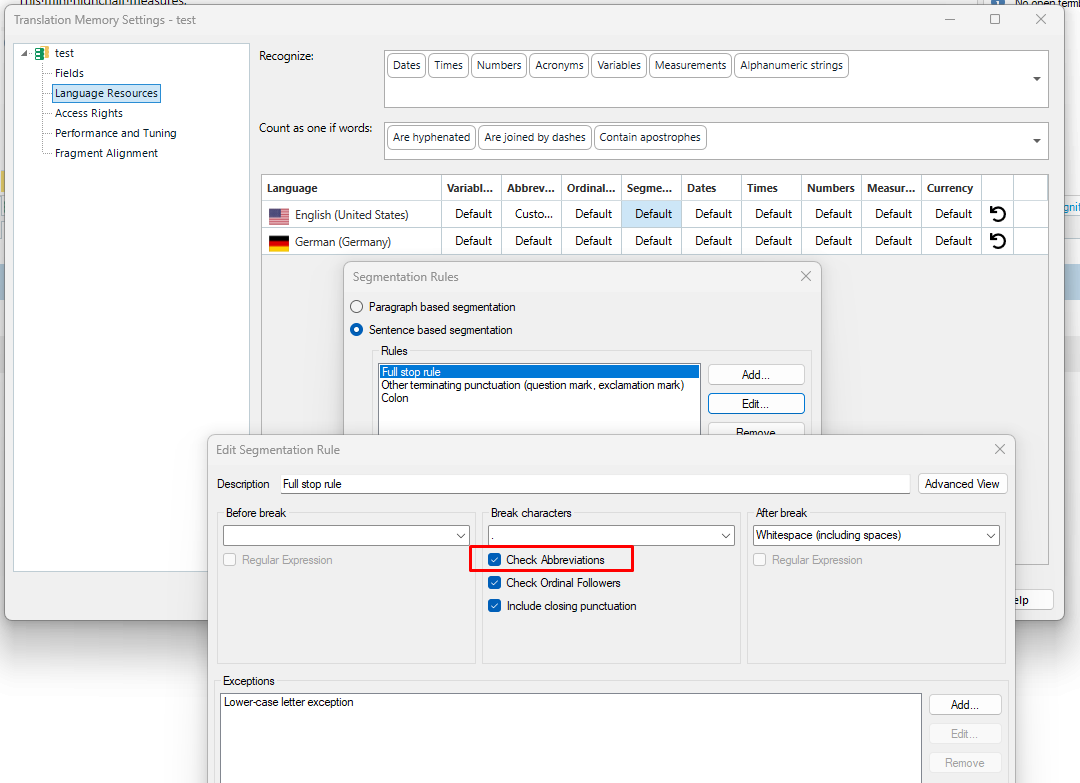Close the Segmentation Rules dialog

coord(806,276)
